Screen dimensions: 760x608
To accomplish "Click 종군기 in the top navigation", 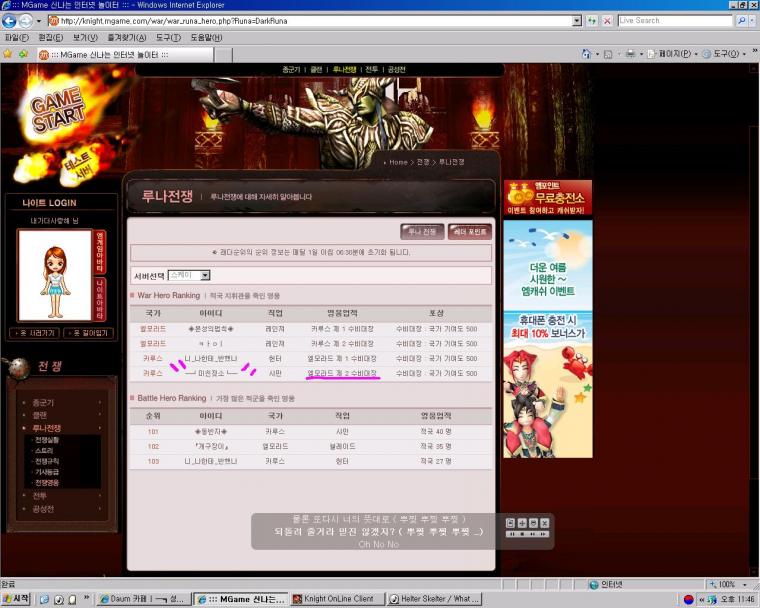I will (291, 69).
